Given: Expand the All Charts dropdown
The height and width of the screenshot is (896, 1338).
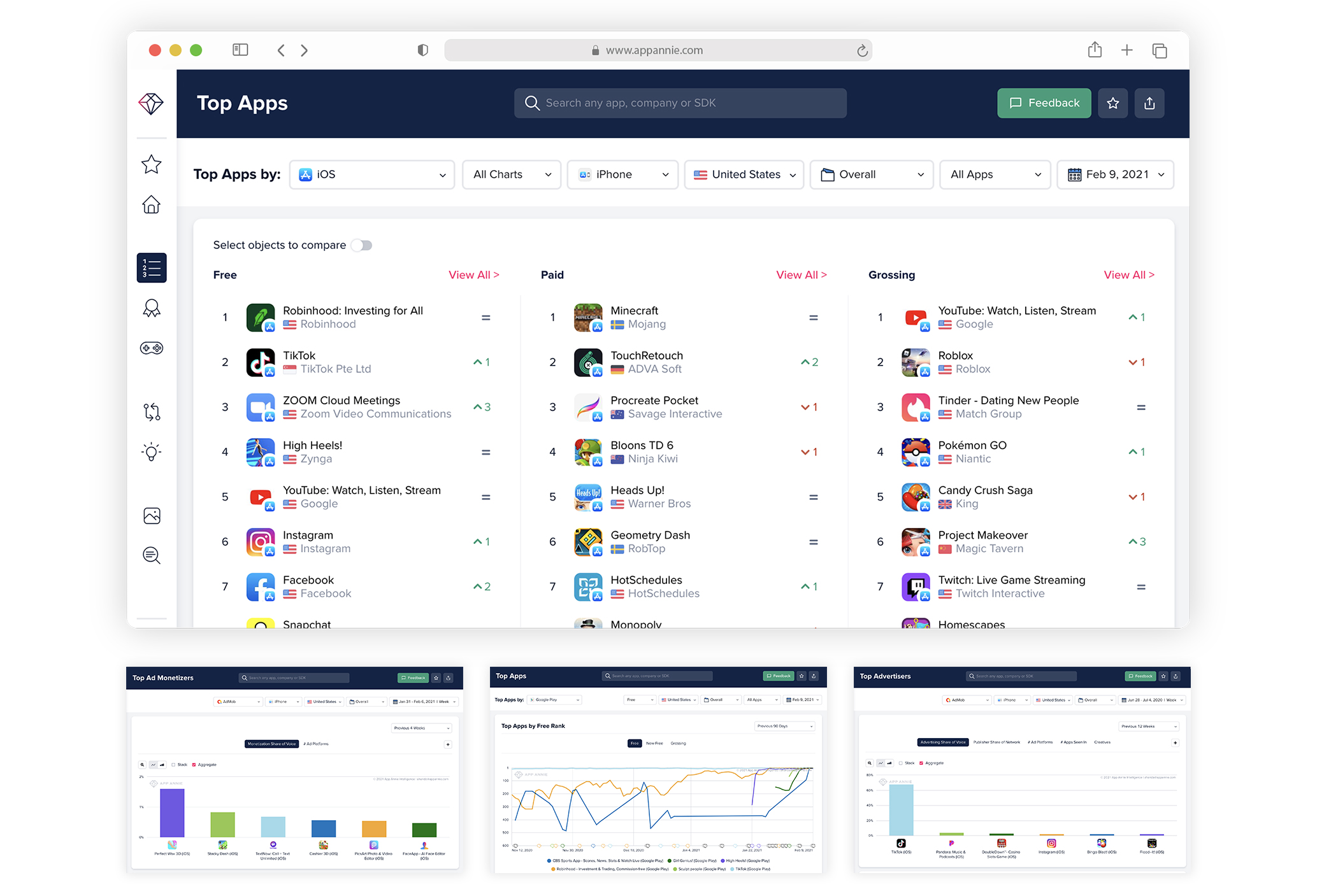Looking at the screenshot, I should tap(512, 174).
